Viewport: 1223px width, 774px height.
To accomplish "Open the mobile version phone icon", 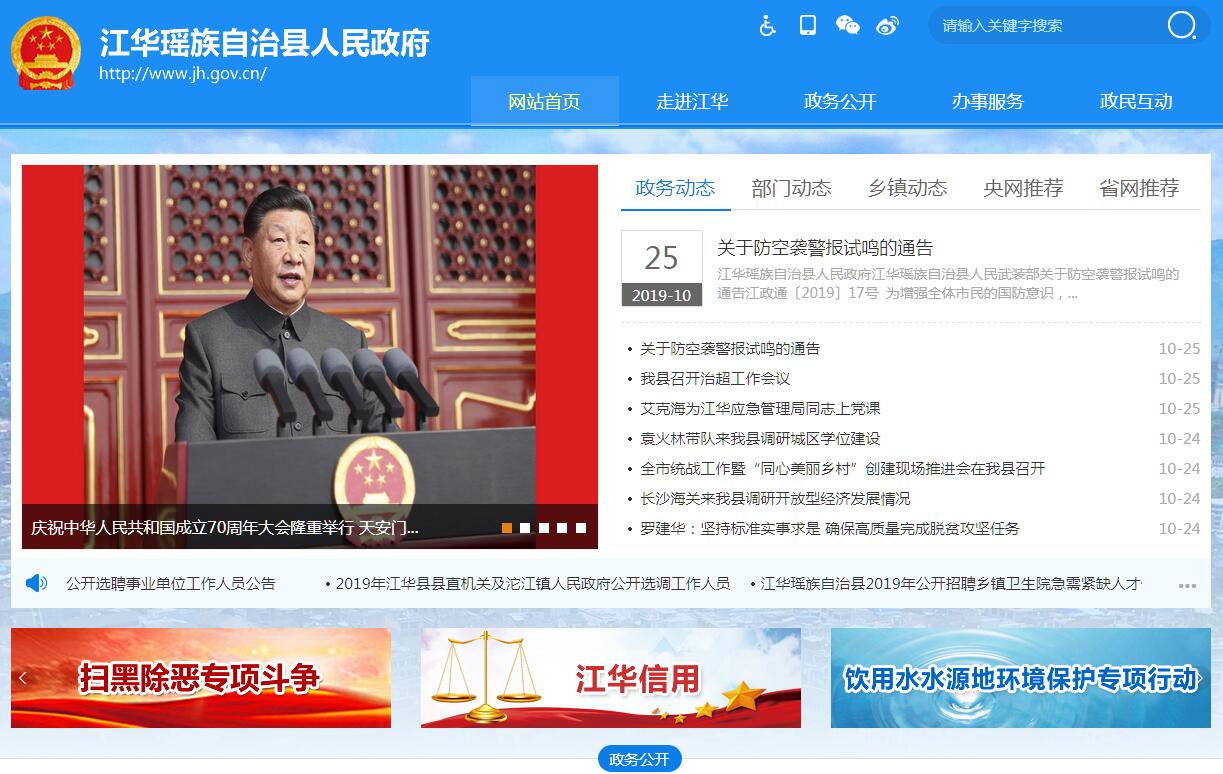I will point(808,26).
